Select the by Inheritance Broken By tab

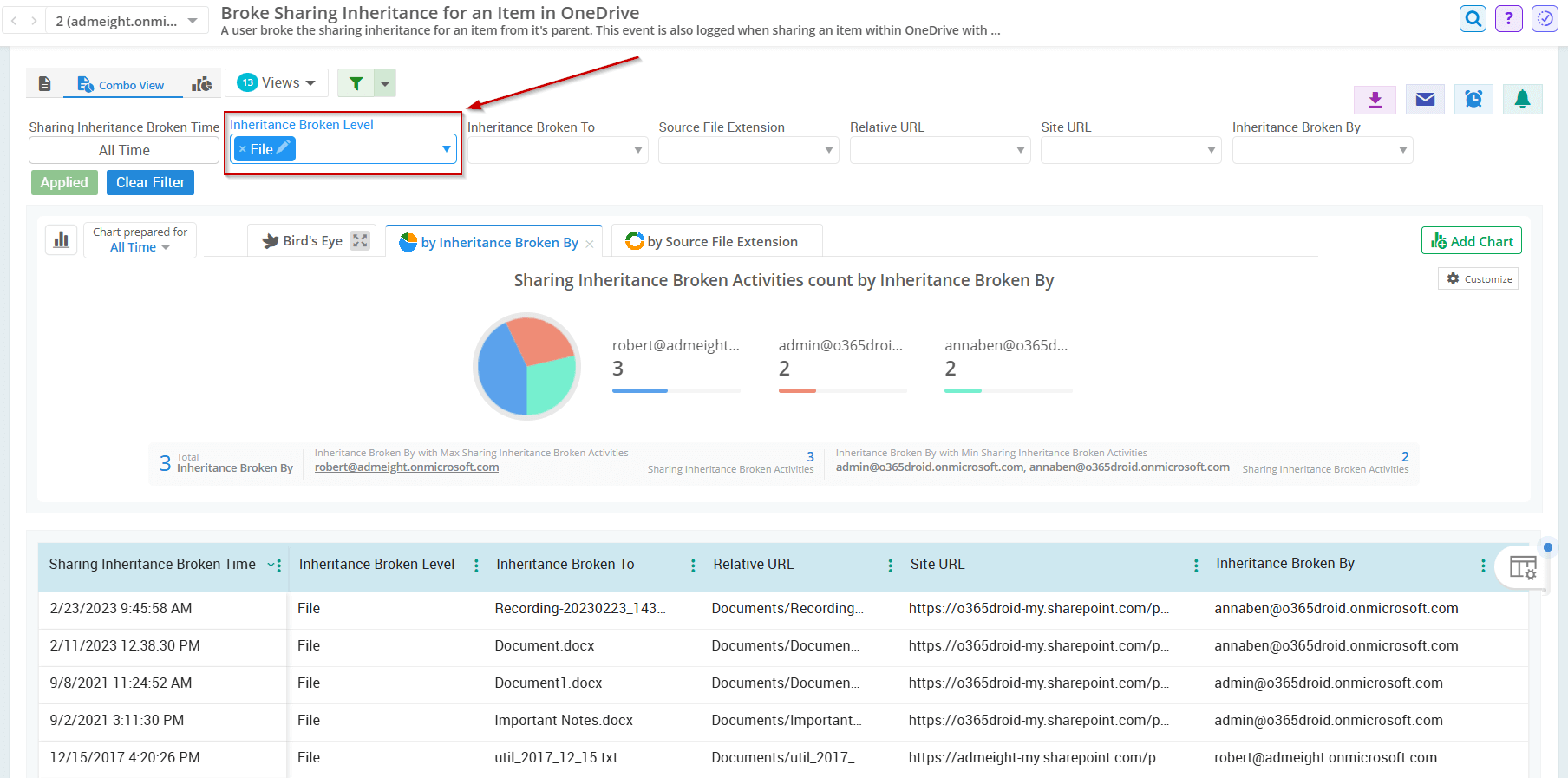(499, 243)
